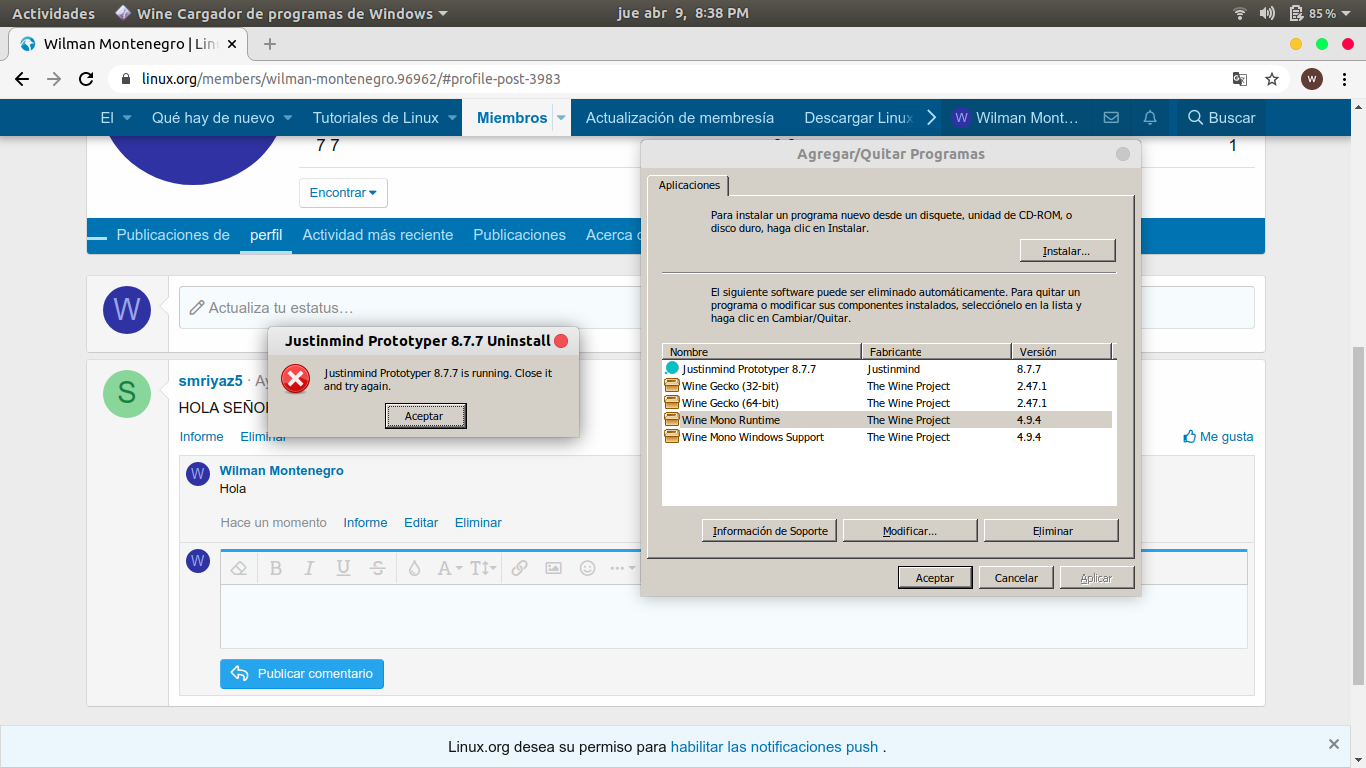Open Chrome three-dot menu
The image size is (1366, 768).
(1345, 79)
